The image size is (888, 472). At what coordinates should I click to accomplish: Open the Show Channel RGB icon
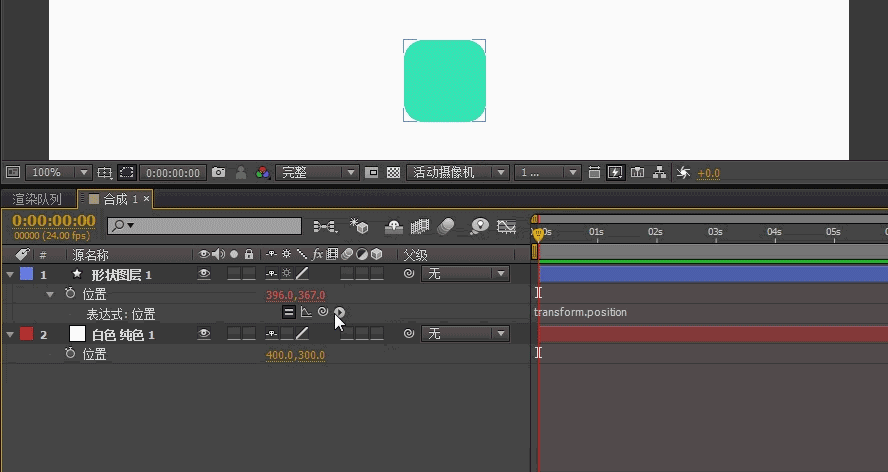pyautogui.click(x=262, y=172)
